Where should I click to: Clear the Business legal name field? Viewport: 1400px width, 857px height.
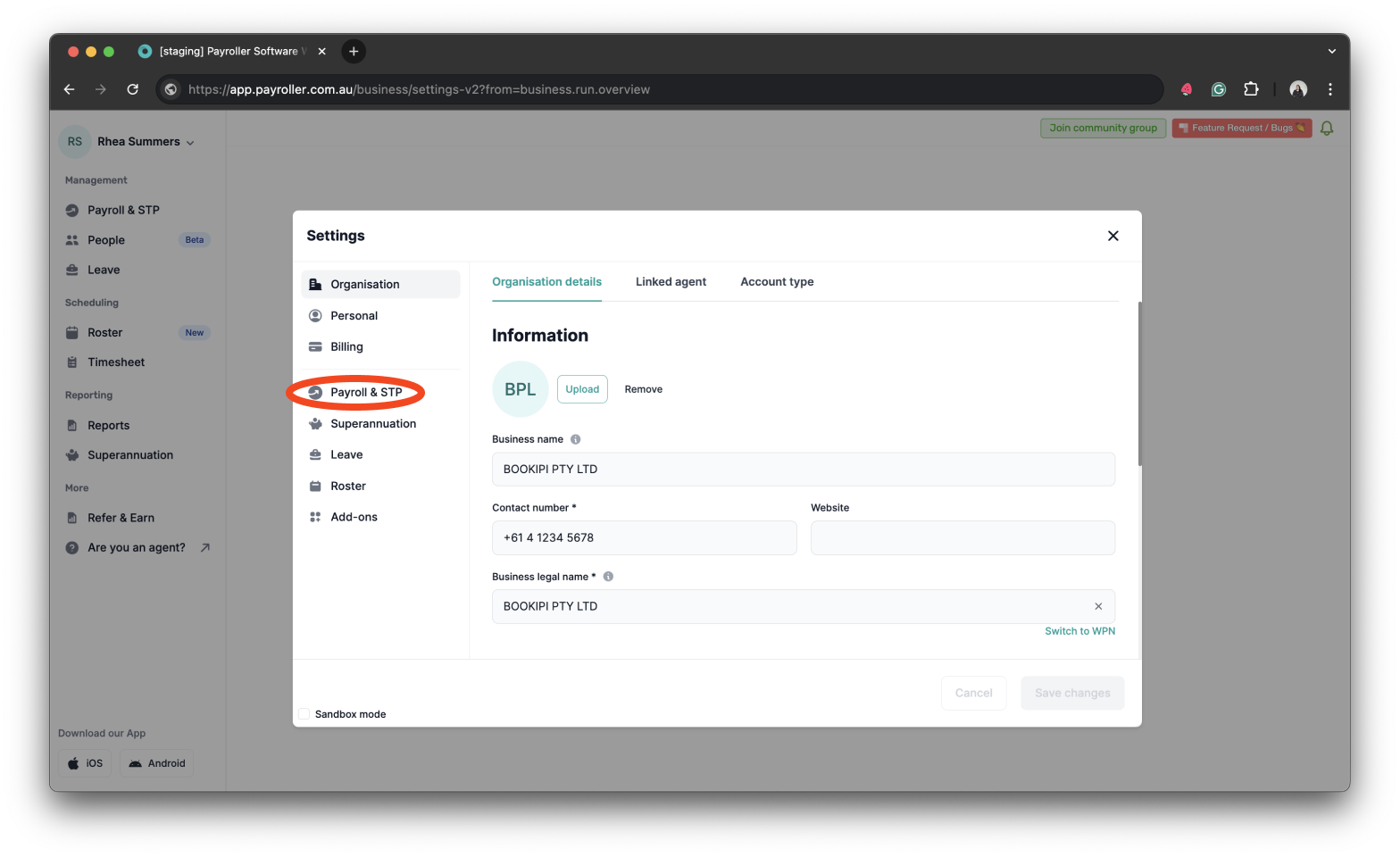(x=1098, y=607)
